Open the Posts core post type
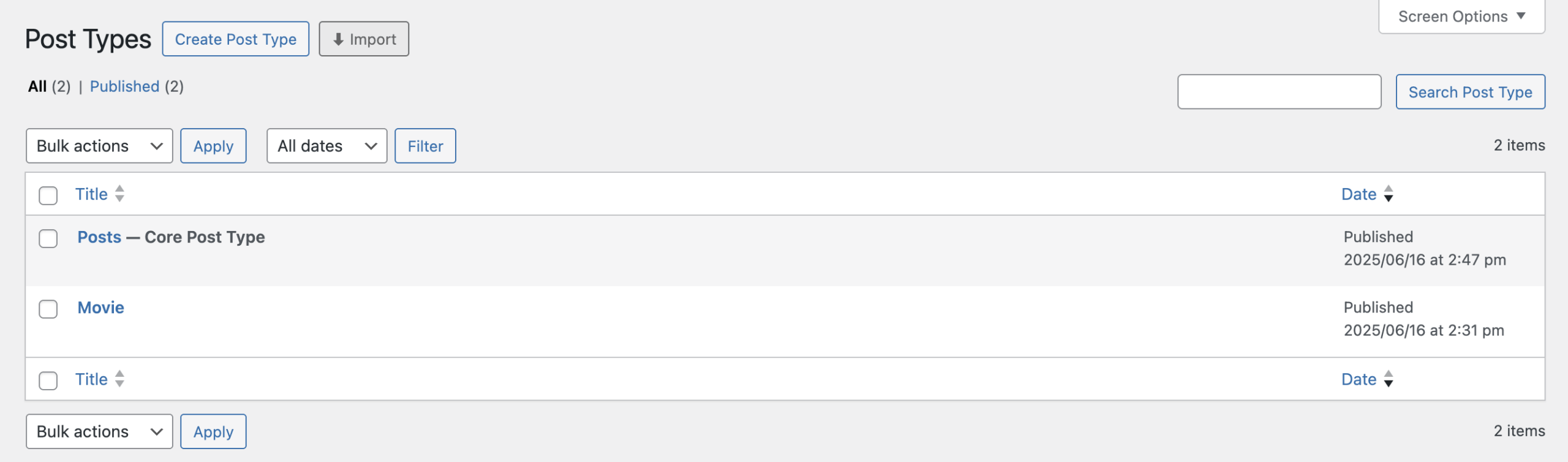1568x462 pixels. tap(99, 237)
